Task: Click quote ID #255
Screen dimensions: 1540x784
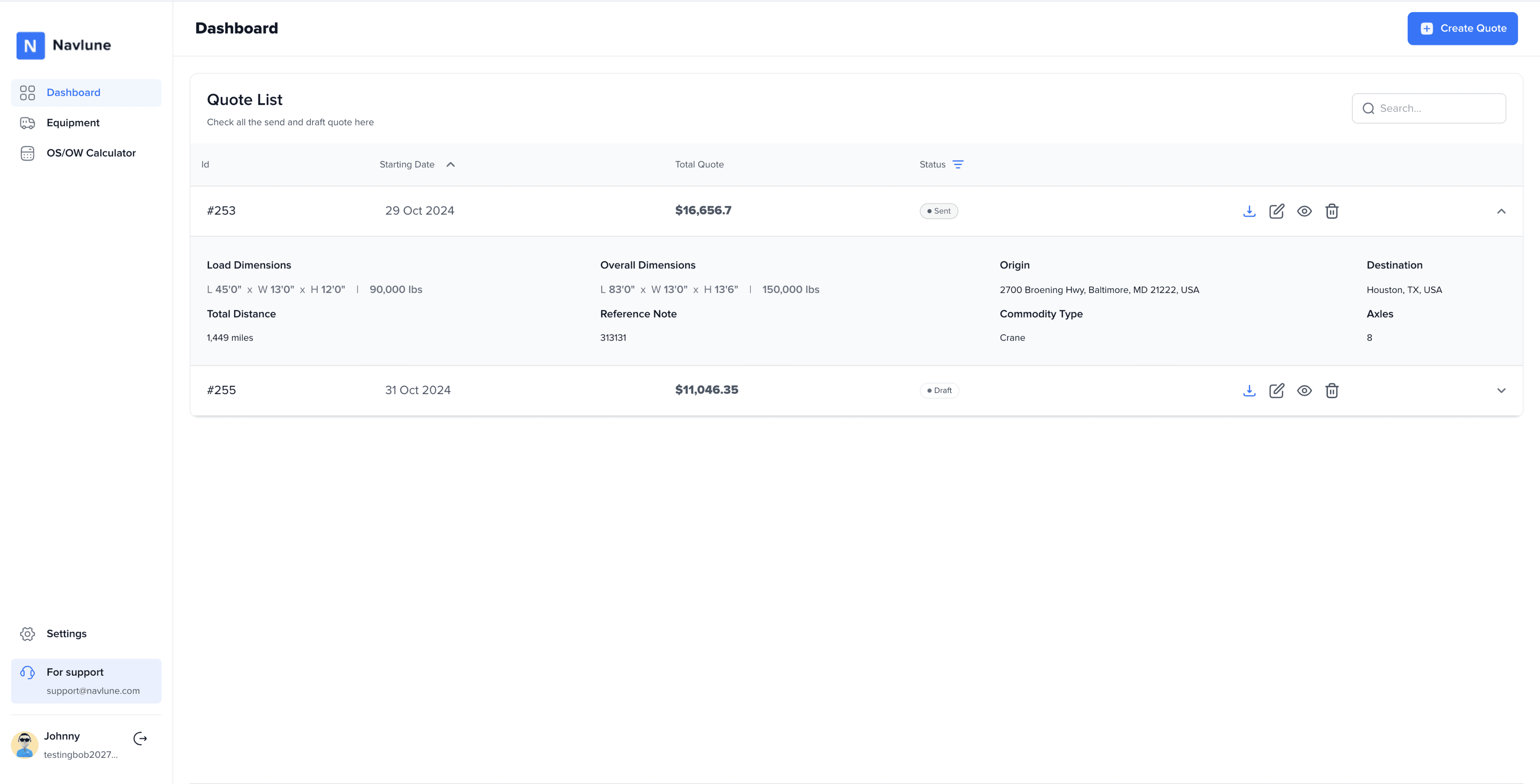Action: pyautogui.click(x=221, y=391)
